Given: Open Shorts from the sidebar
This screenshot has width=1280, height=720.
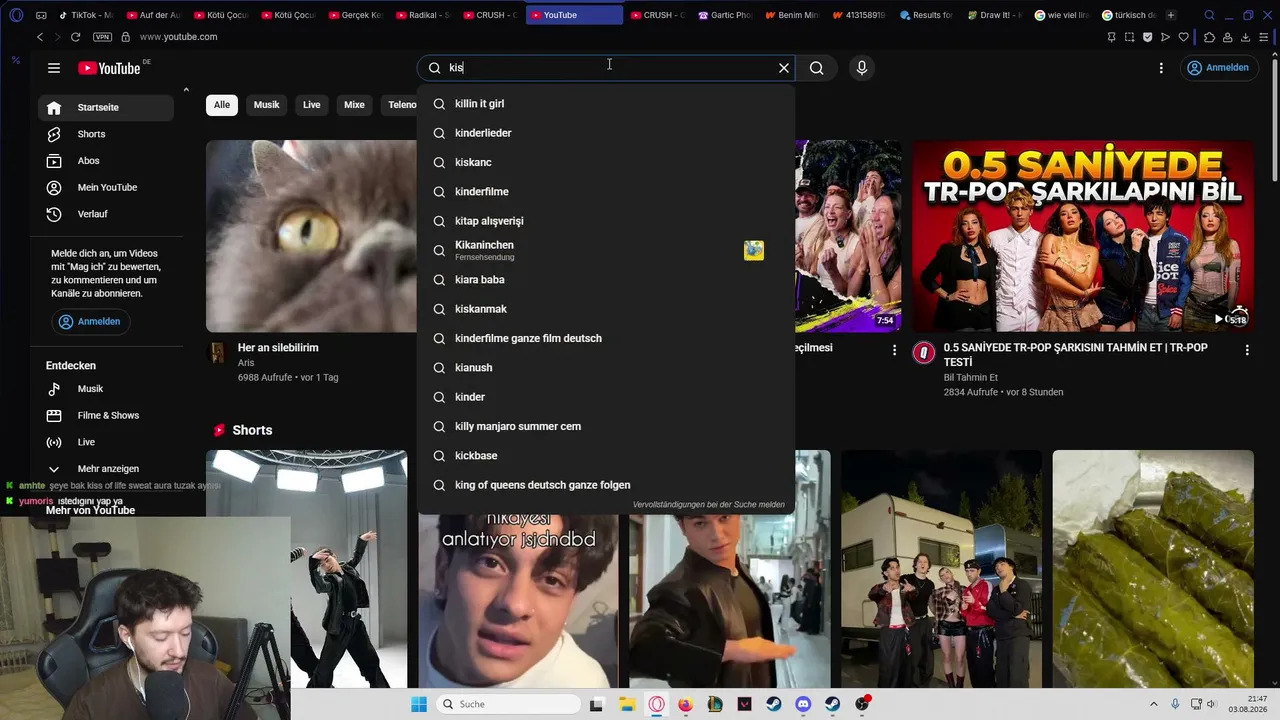Looking at the screenshot, I should (x=107, y=134).
